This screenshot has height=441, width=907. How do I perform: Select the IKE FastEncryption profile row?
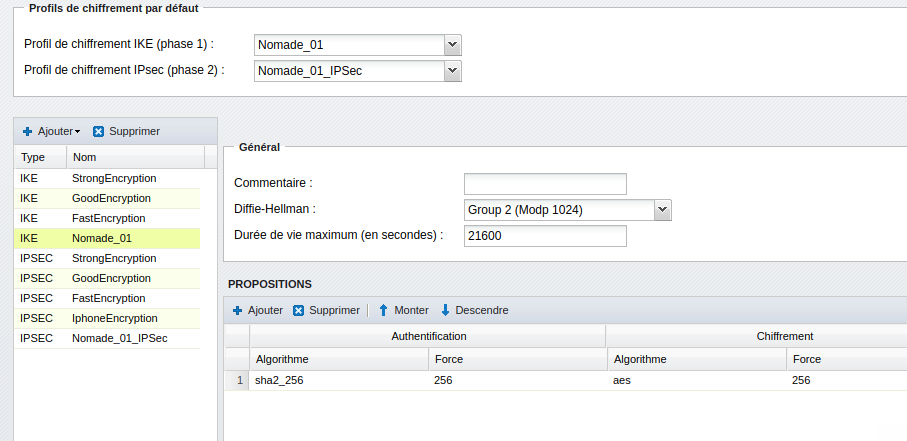(107, 218)
